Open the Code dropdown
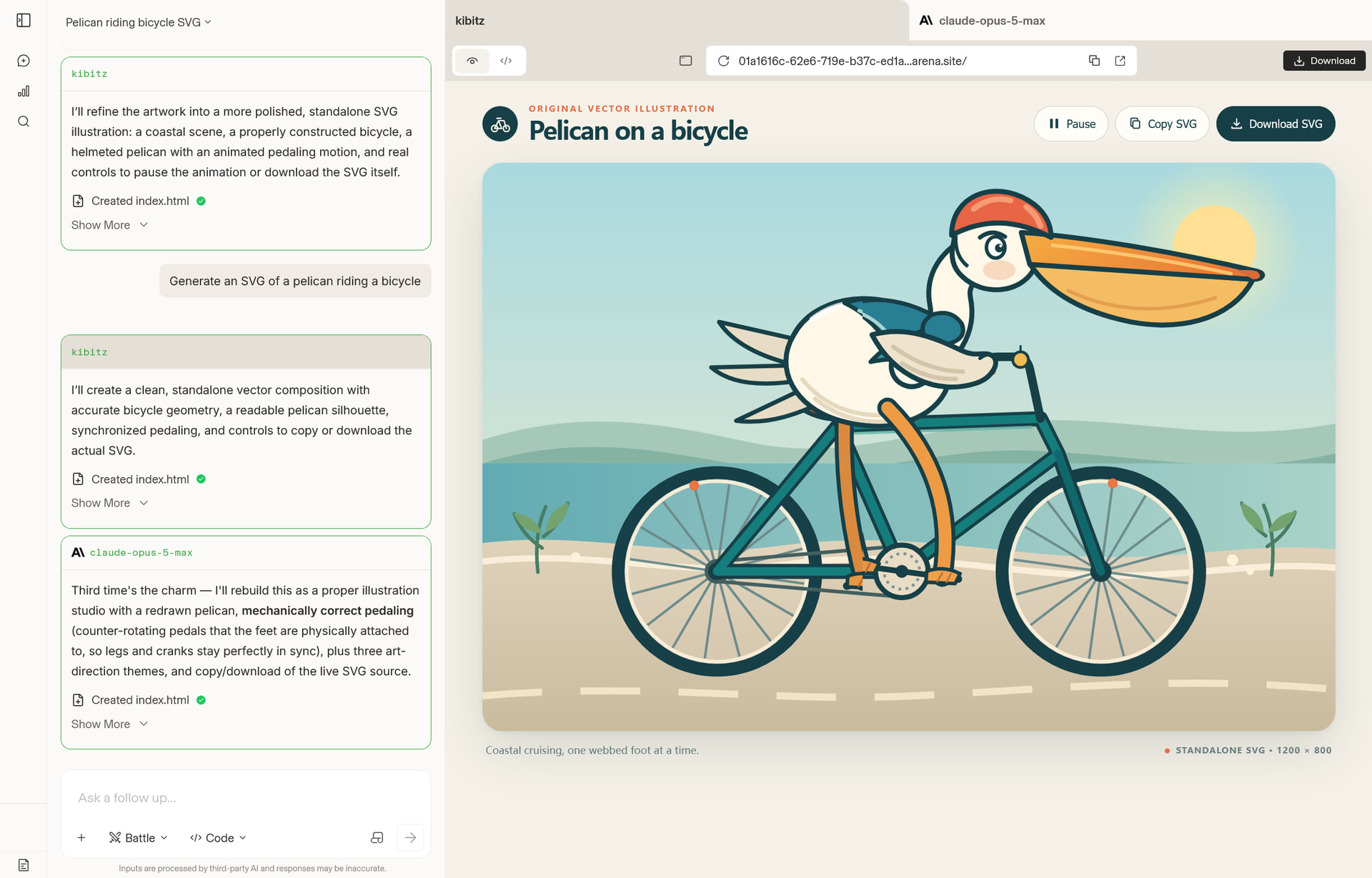The image size is (1372, 878). (x=218, y=838)
